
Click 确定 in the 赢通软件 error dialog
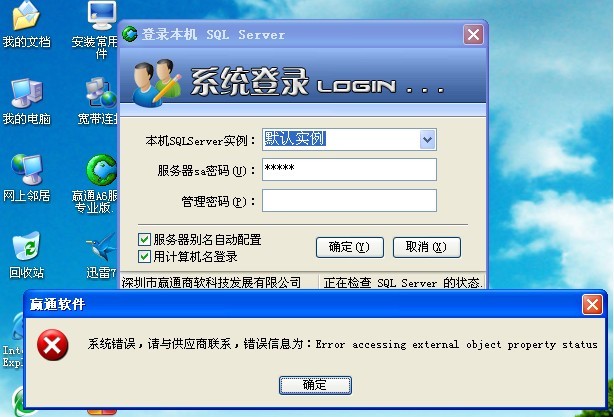coord(315,385)
